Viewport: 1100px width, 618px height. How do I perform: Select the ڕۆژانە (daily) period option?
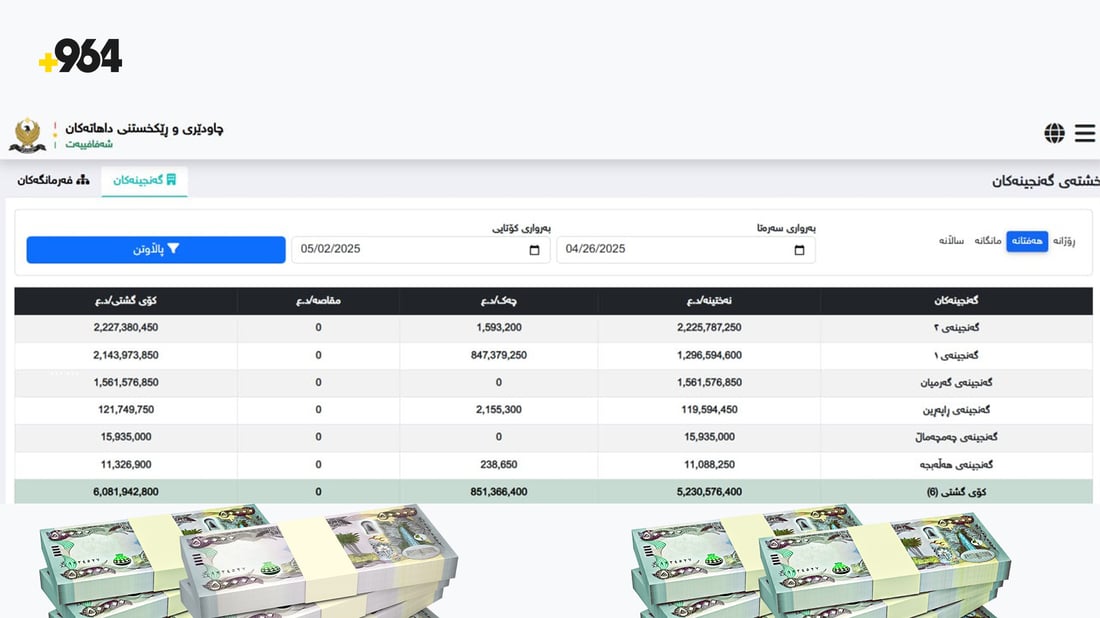point(1064,241)
